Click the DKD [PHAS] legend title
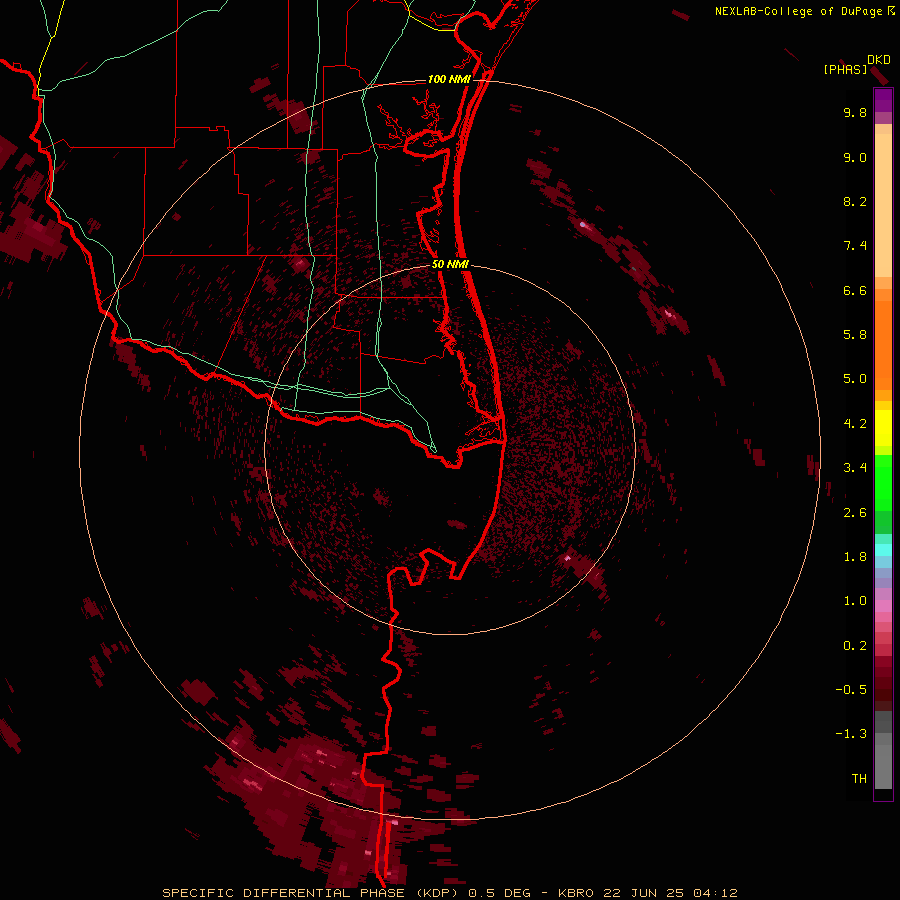Screen dimensions: 900x900 [856, 64]
